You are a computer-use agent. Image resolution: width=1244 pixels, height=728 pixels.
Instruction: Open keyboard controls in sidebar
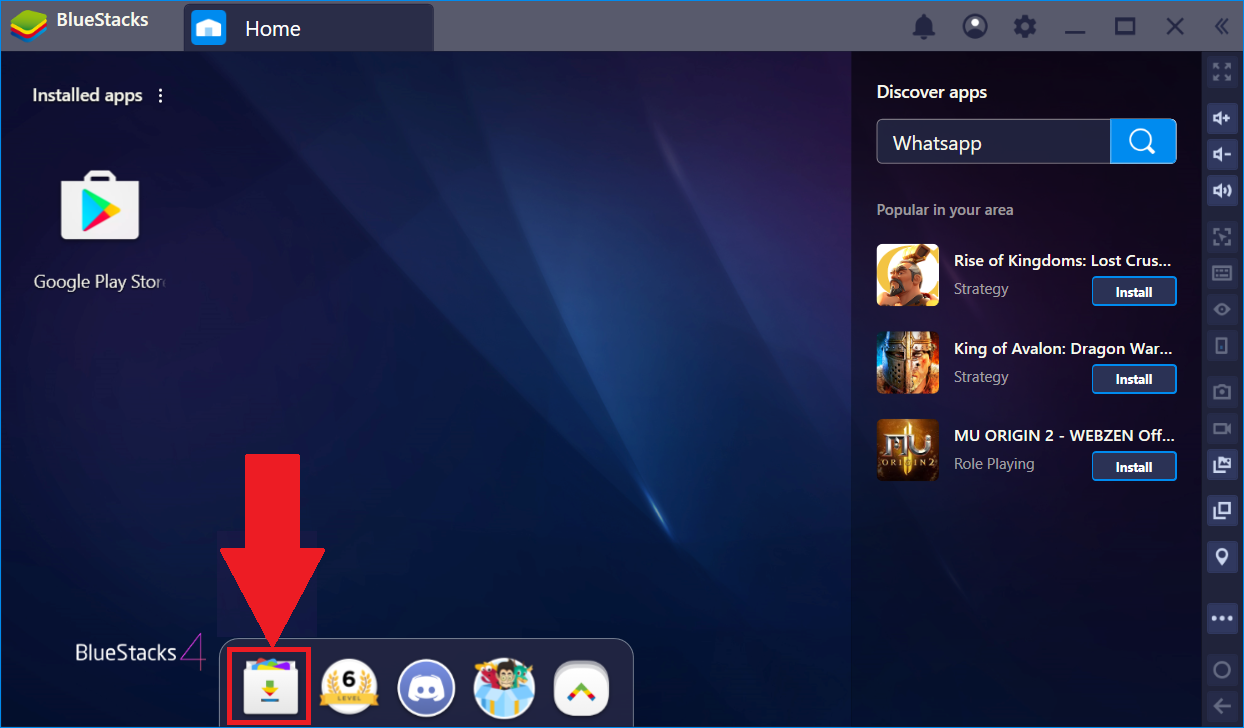(x=1222, y=273)
